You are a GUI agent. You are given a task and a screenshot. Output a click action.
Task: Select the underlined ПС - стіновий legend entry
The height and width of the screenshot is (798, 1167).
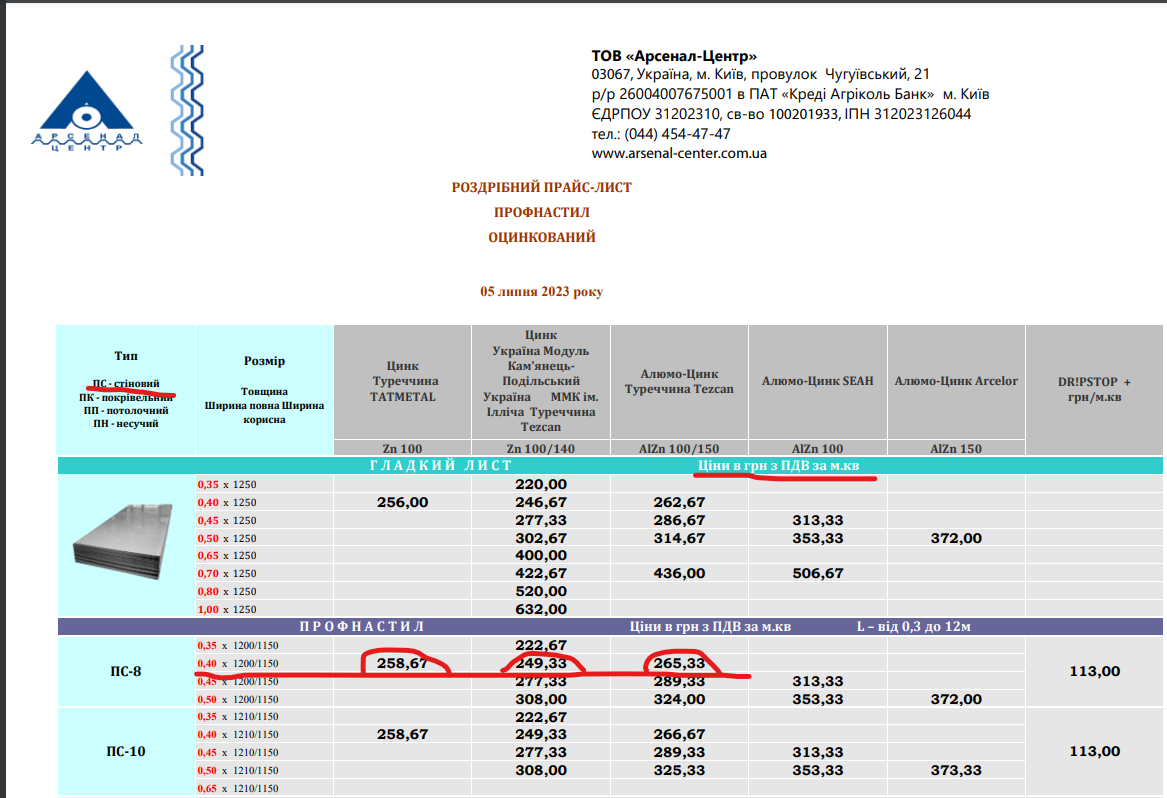point(126,383)
